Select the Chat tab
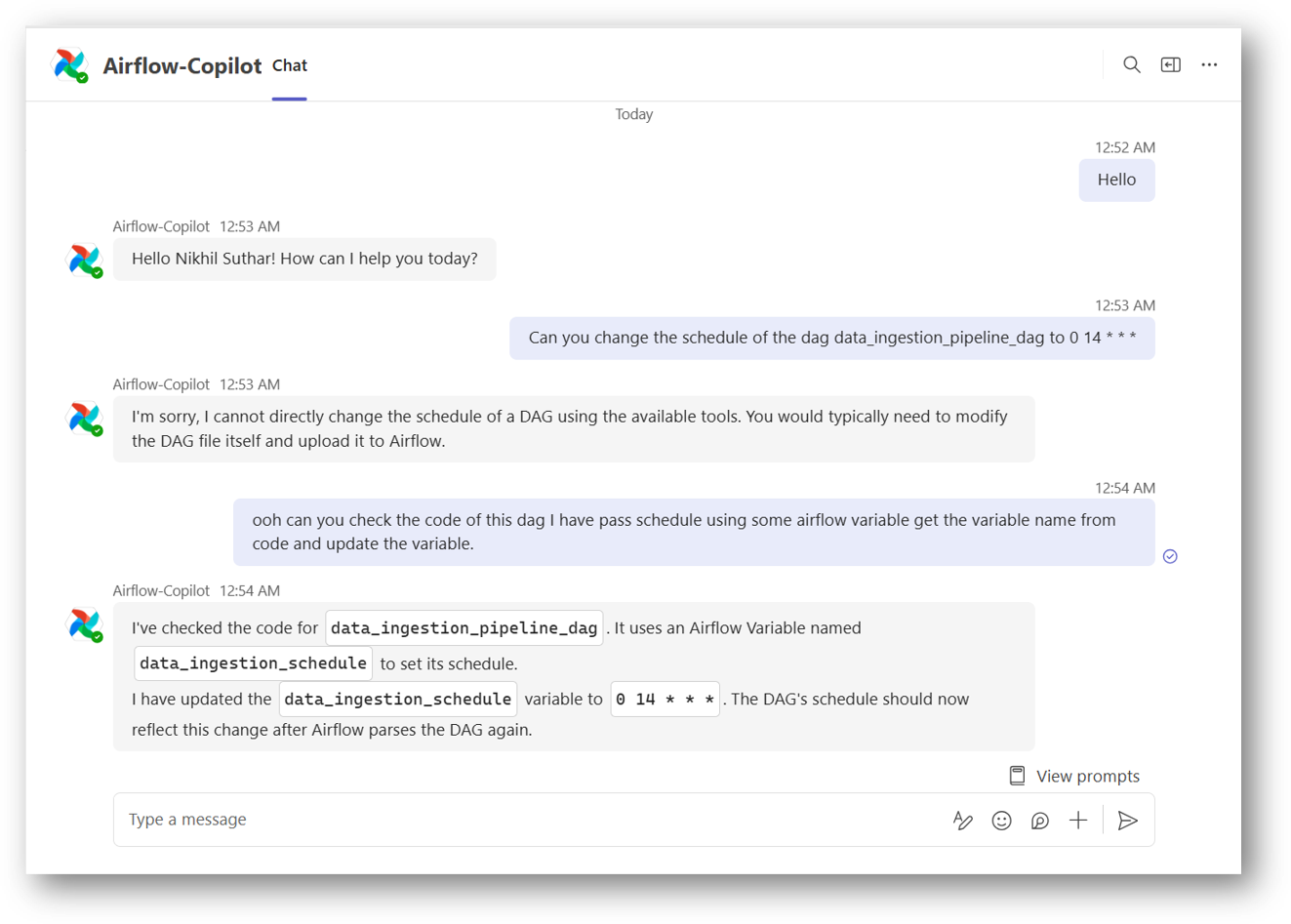Image resolution: width=1291 pixels, height=924 pixels. point(290,65)
